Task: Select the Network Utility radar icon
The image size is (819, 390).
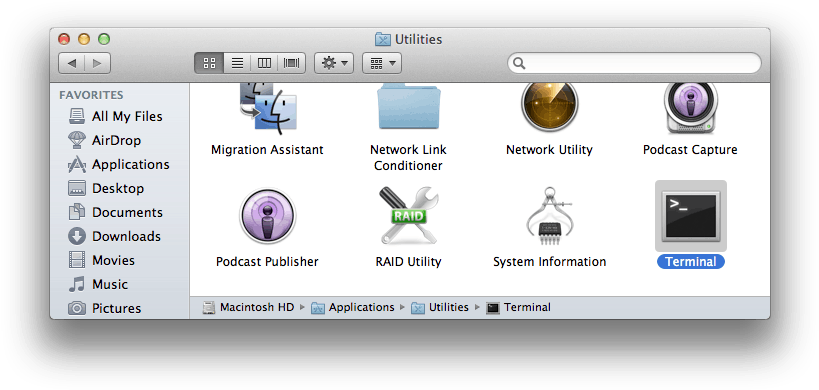Action: point(549,107)
